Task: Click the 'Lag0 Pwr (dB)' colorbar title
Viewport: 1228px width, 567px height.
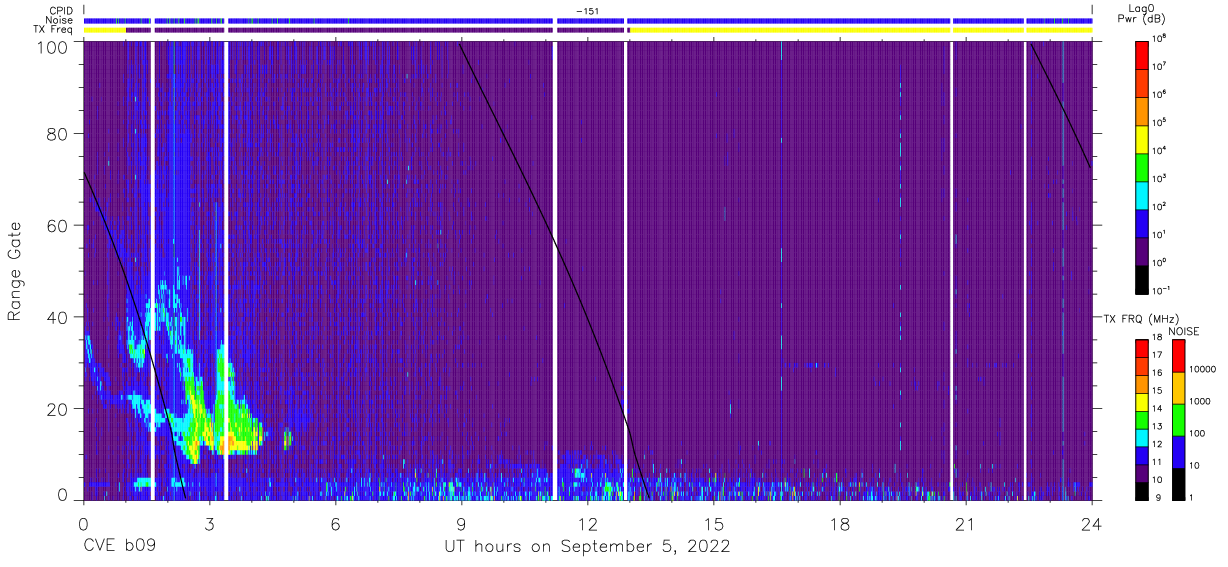Action: click(1141, 14)
